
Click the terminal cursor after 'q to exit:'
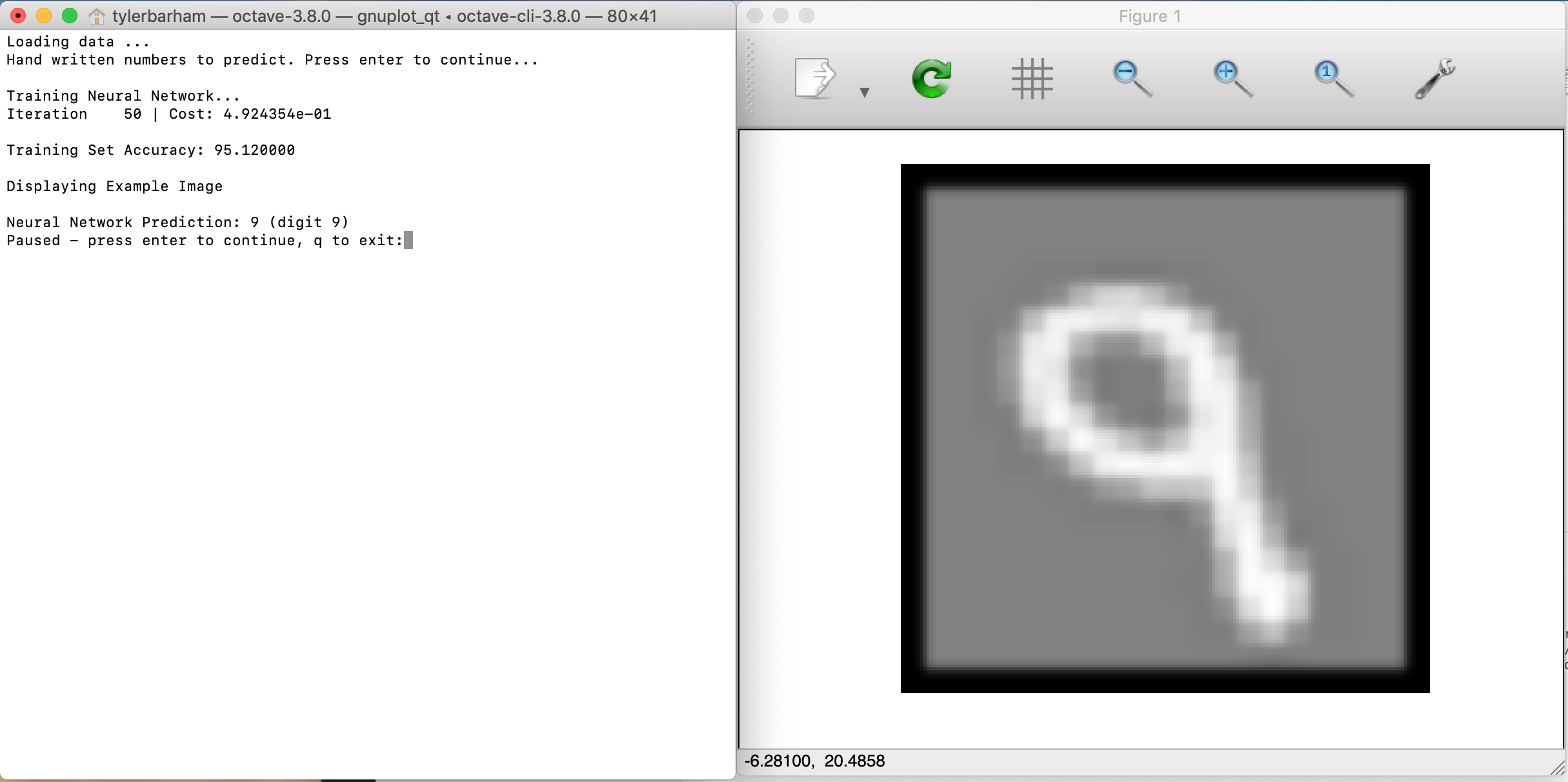click(x=408, y=241)
